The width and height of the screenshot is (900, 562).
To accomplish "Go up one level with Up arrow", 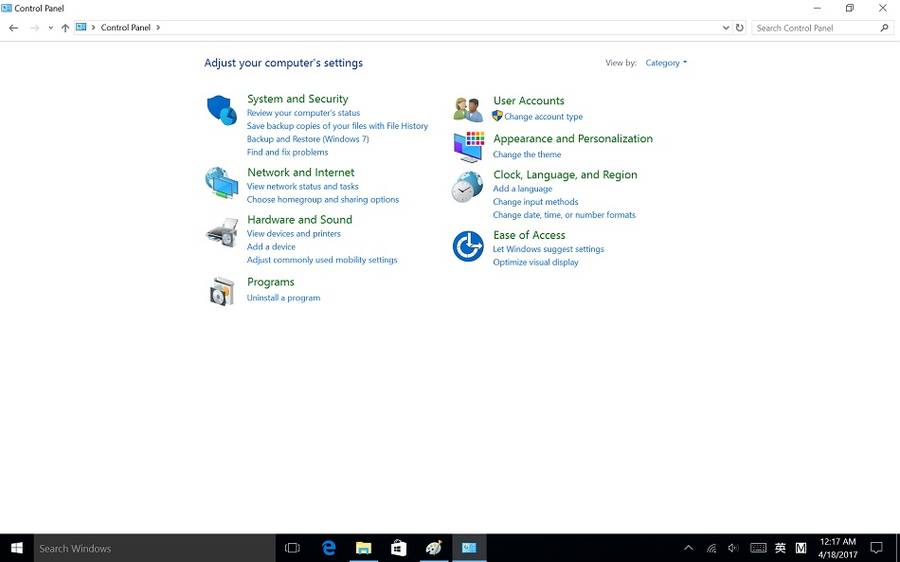I will coord(65,28).
